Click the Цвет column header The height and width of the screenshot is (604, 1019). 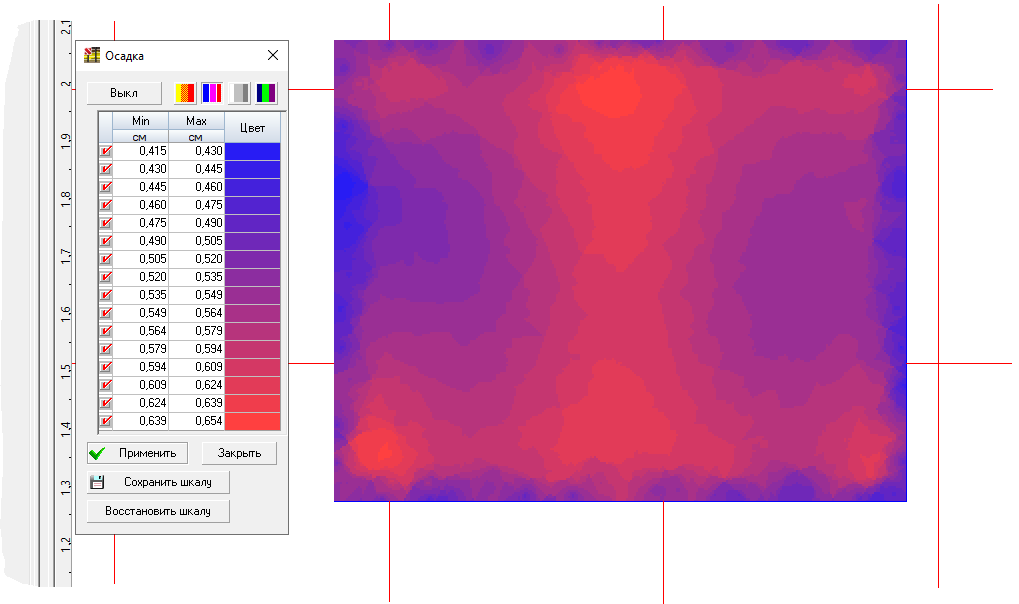pos(252,128)
